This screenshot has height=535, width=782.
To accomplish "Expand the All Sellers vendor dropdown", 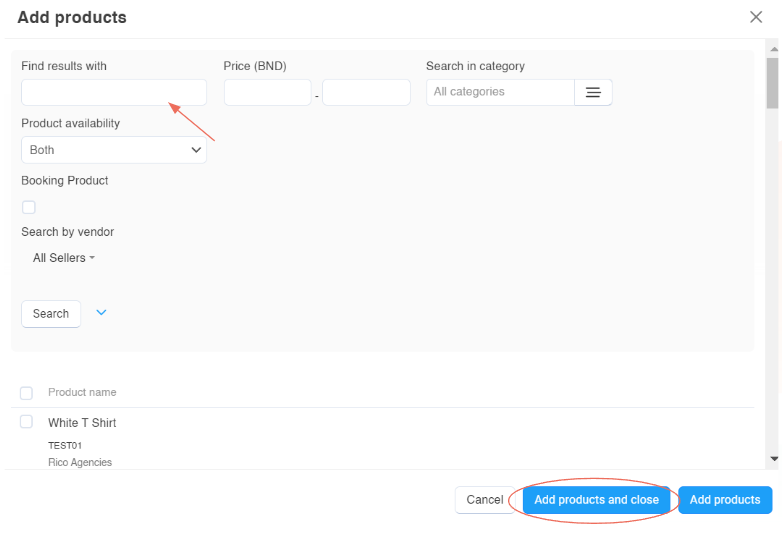I will 64,258.
